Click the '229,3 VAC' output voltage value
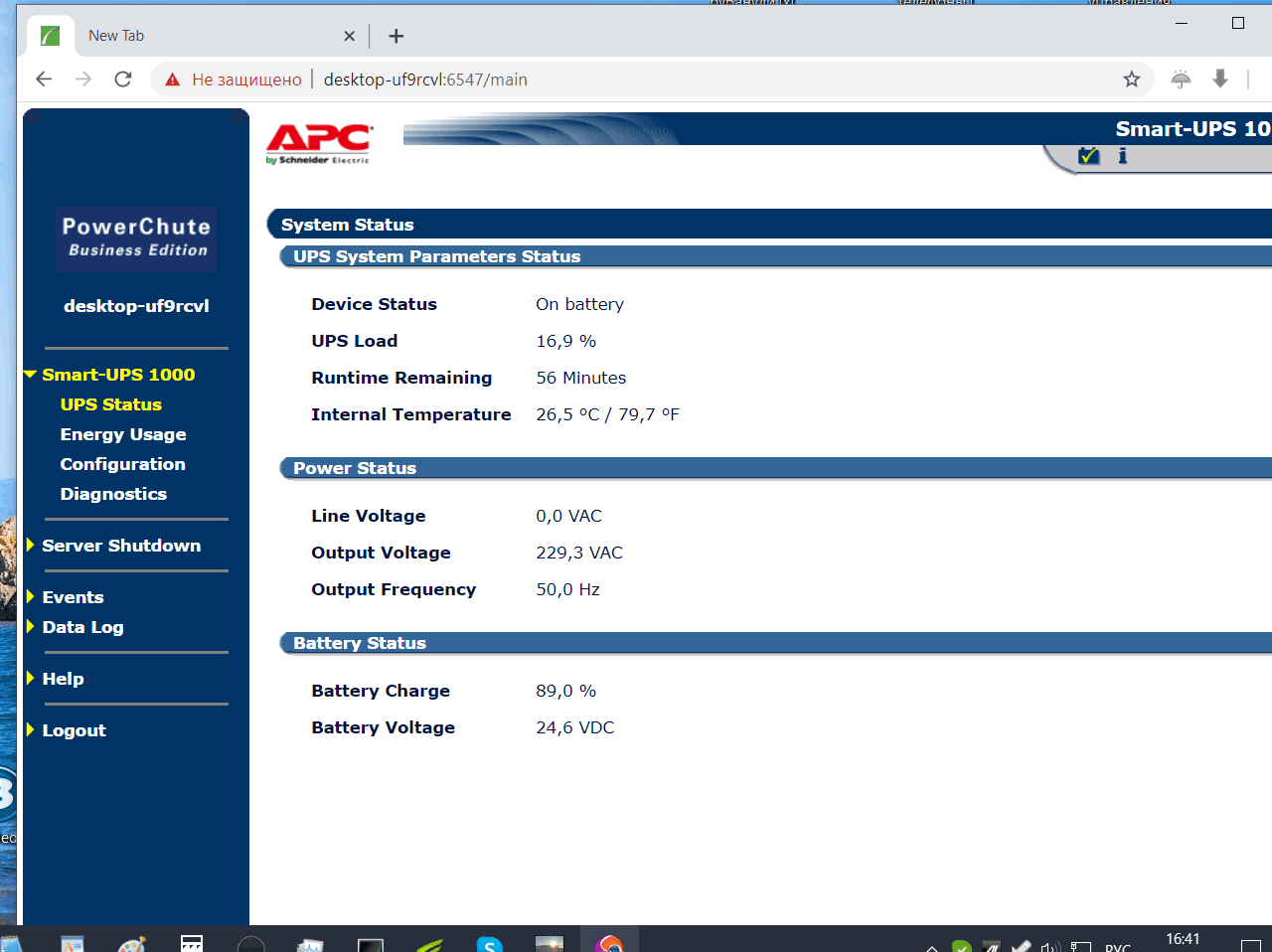This screenshot has height=952, width=1272. (579, 553)
